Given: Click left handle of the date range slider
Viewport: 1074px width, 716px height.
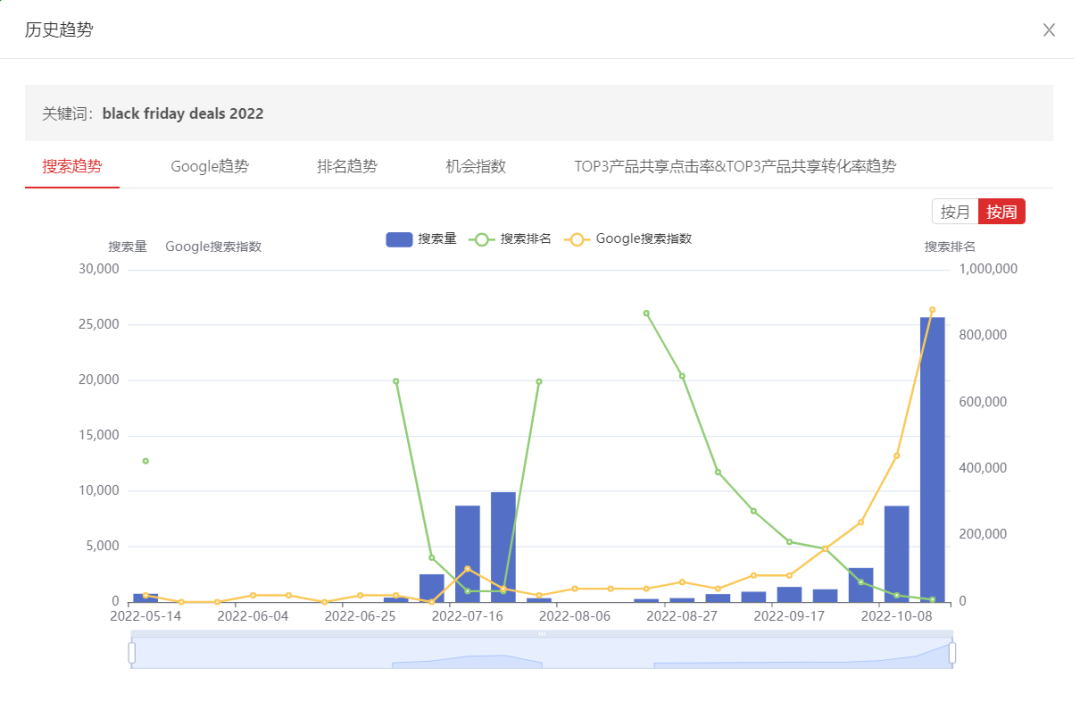Looking at the screenshot, I should click(x=132, y=653).
